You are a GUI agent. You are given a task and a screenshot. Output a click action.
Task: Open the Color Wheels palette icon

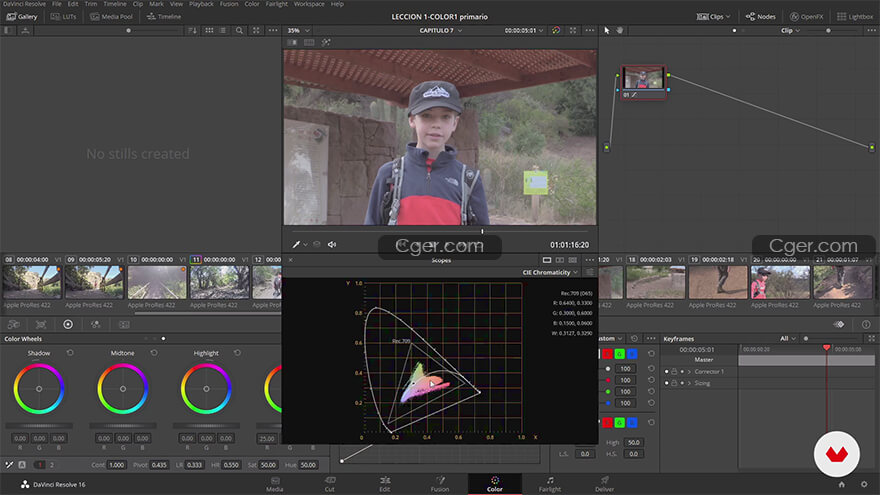68,324
